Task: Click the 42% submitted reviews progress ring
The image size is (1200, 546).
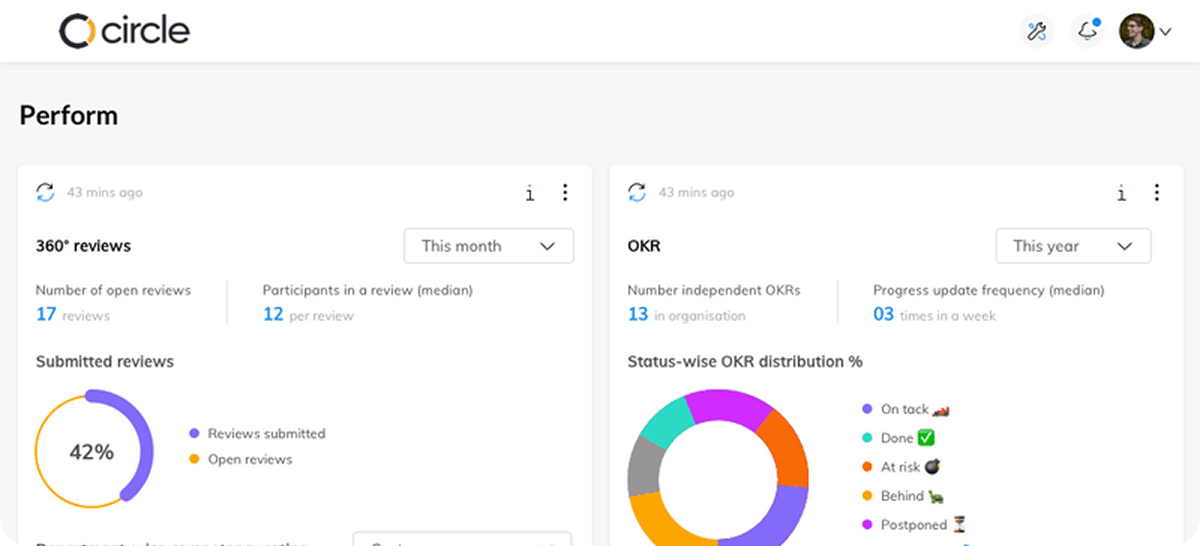Action: (92, 450)
